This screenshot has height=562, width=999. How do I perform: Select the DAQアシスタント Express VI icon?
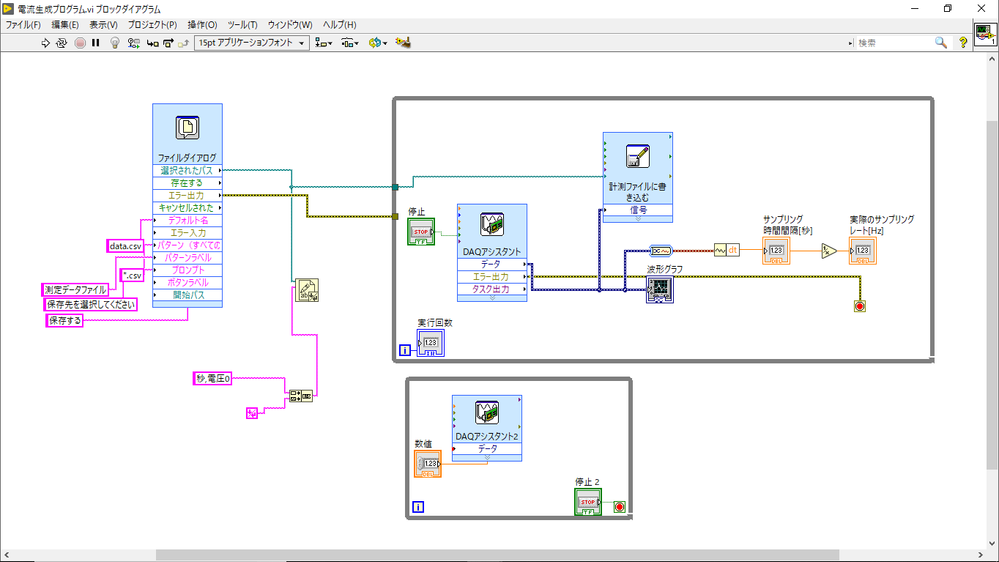point(492,225)
